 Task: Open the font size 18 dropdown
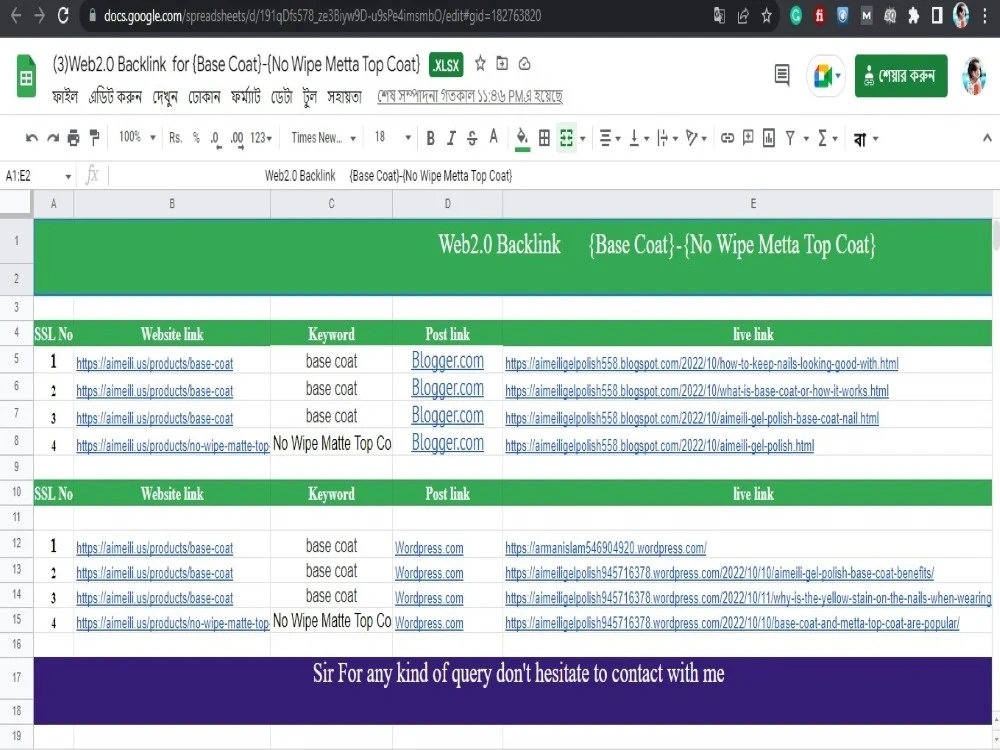click(392, 138)
